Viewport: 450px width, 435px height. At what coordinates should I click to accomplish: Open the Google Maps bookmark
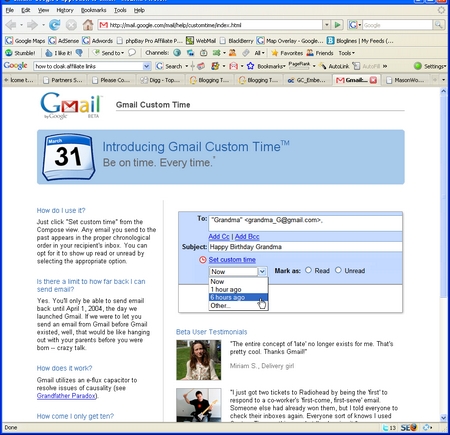pos(25,41)
